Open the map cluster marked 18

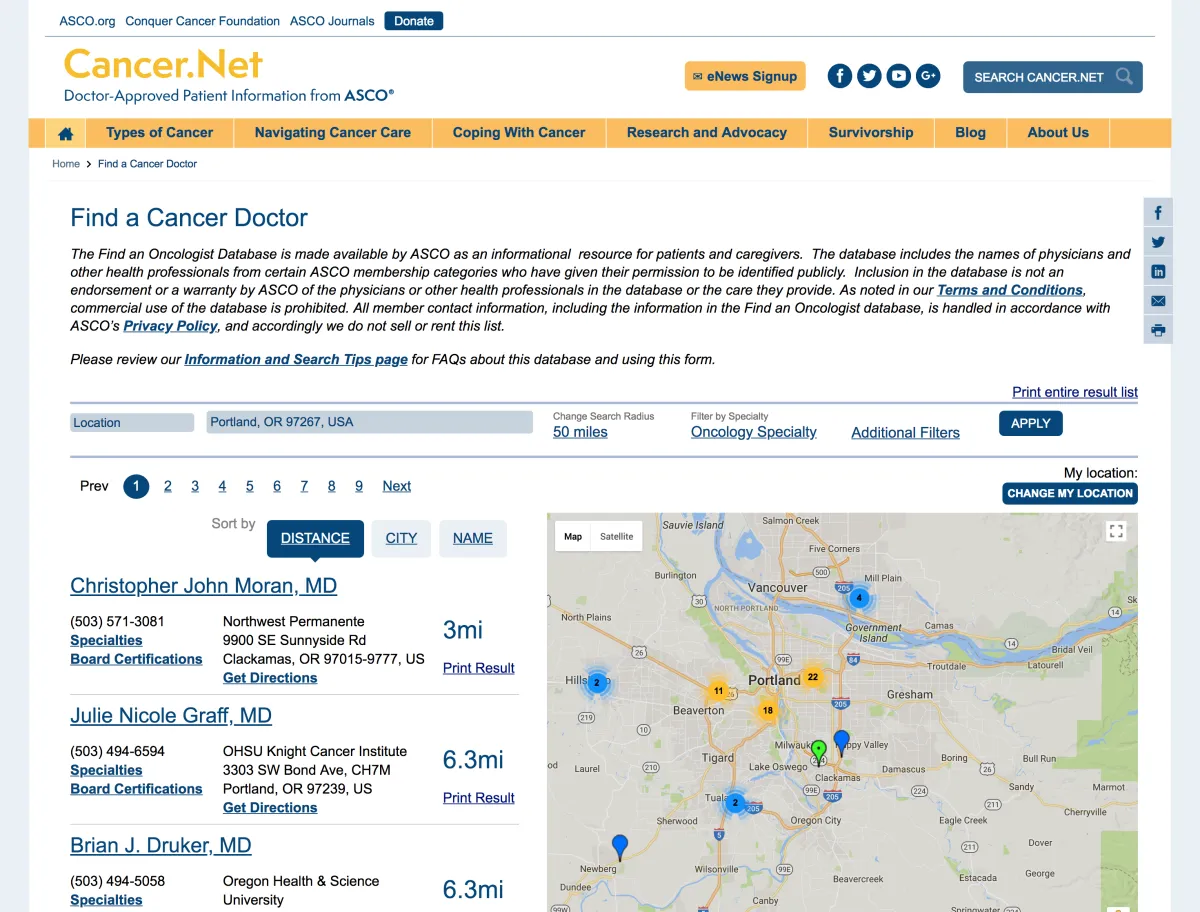(768, 711)
